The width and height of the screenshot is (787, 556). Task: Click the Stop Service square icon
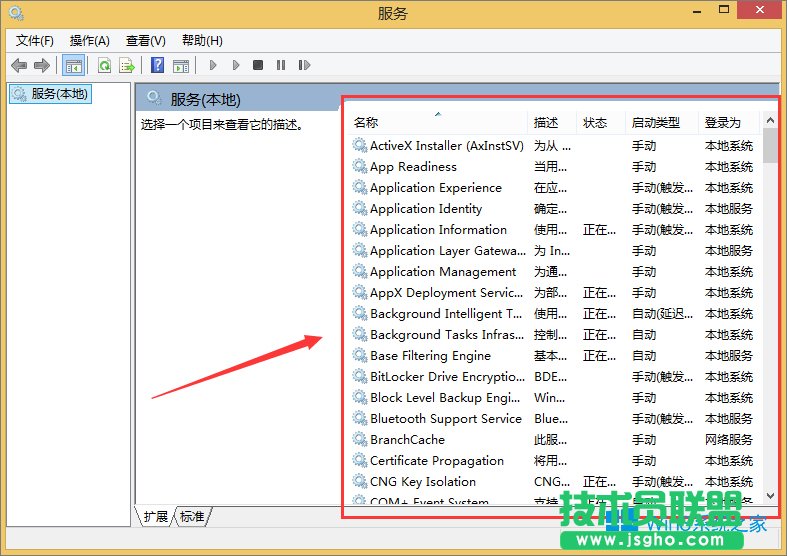click(258, 66)
